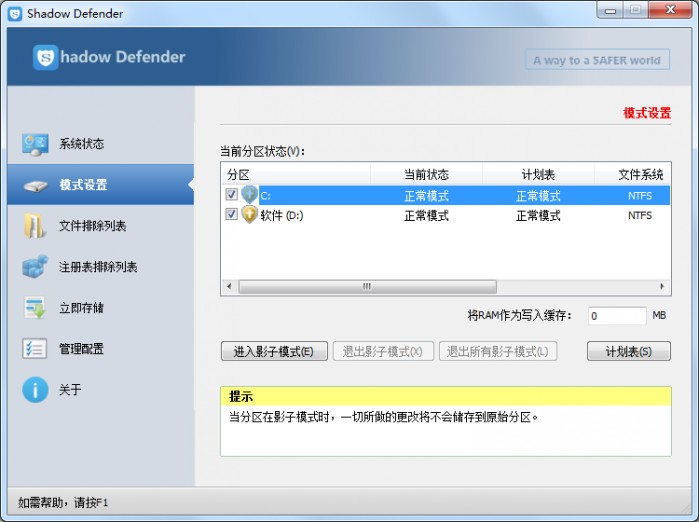Click the 文件排除列表 folder icon
This screenshot has height=522, width=699.
coord(34,226)
